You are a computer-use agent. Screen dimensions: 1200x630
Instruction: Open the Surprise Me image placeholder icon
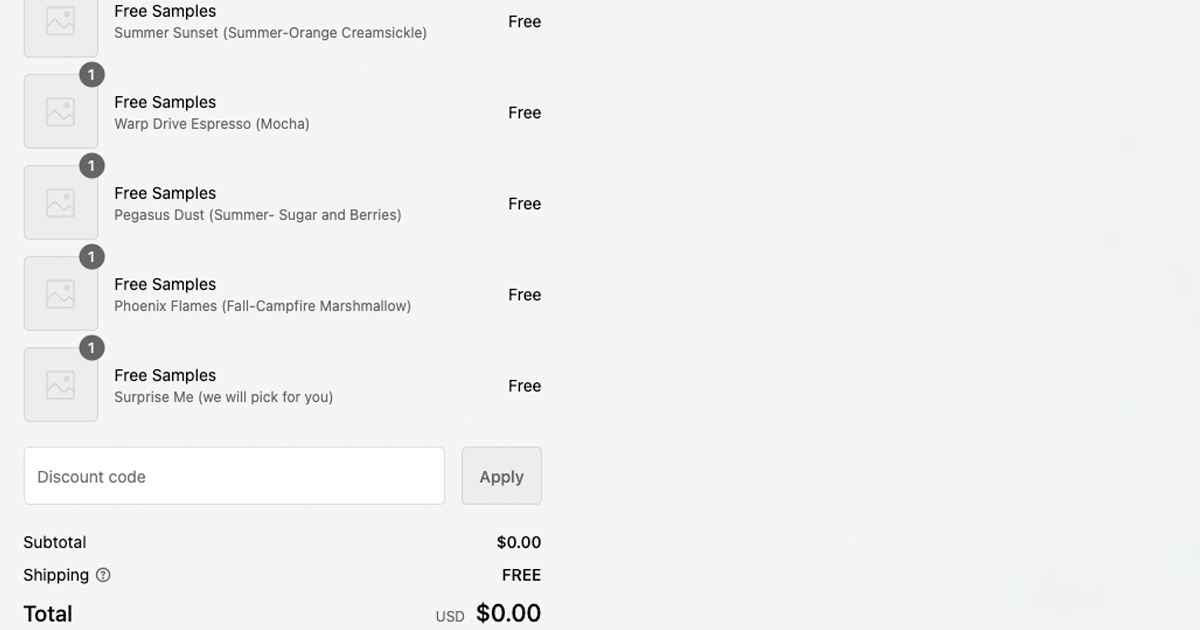(60, 384)
